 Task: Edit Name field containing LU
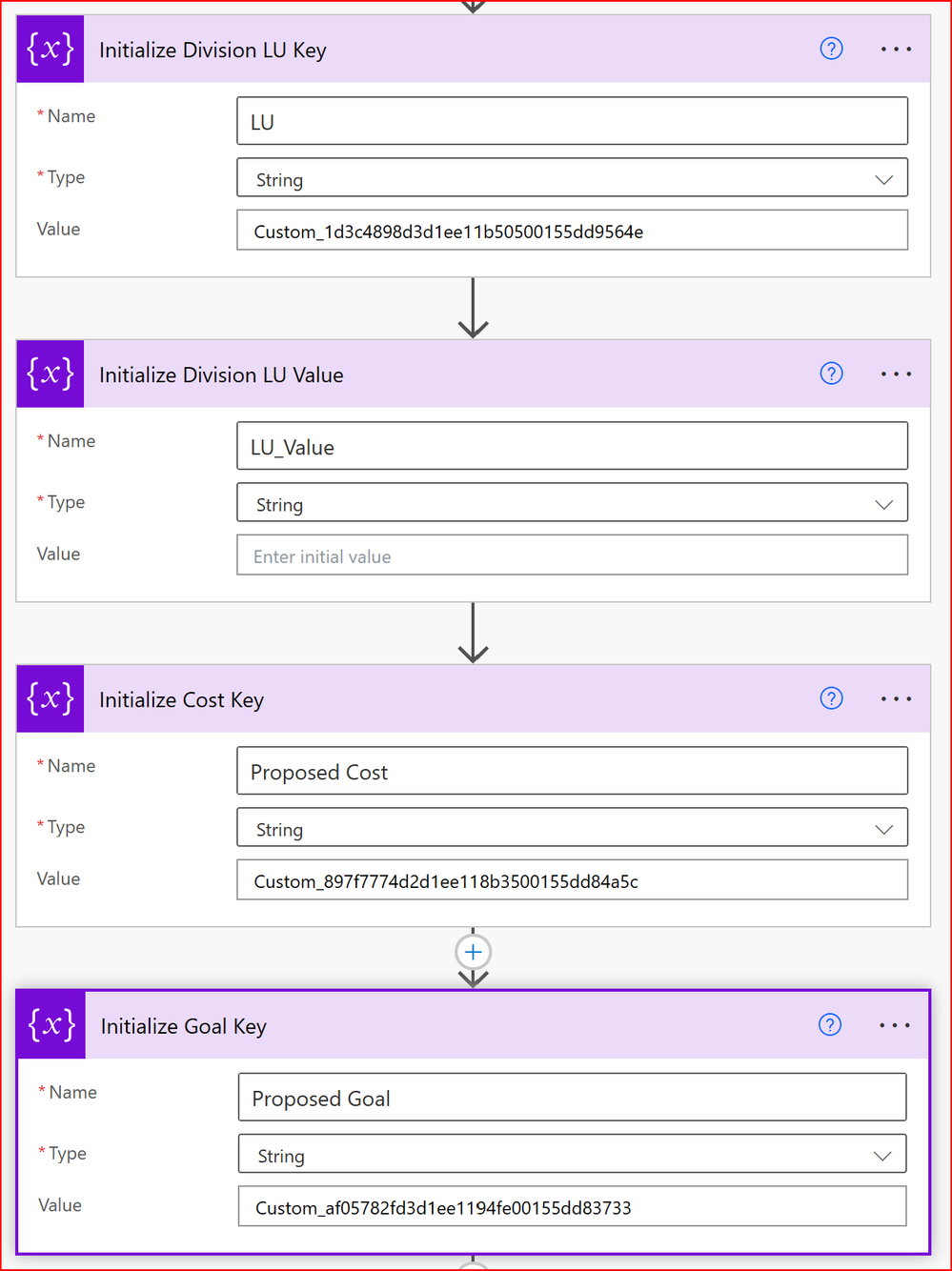click(x=572, y=121)
